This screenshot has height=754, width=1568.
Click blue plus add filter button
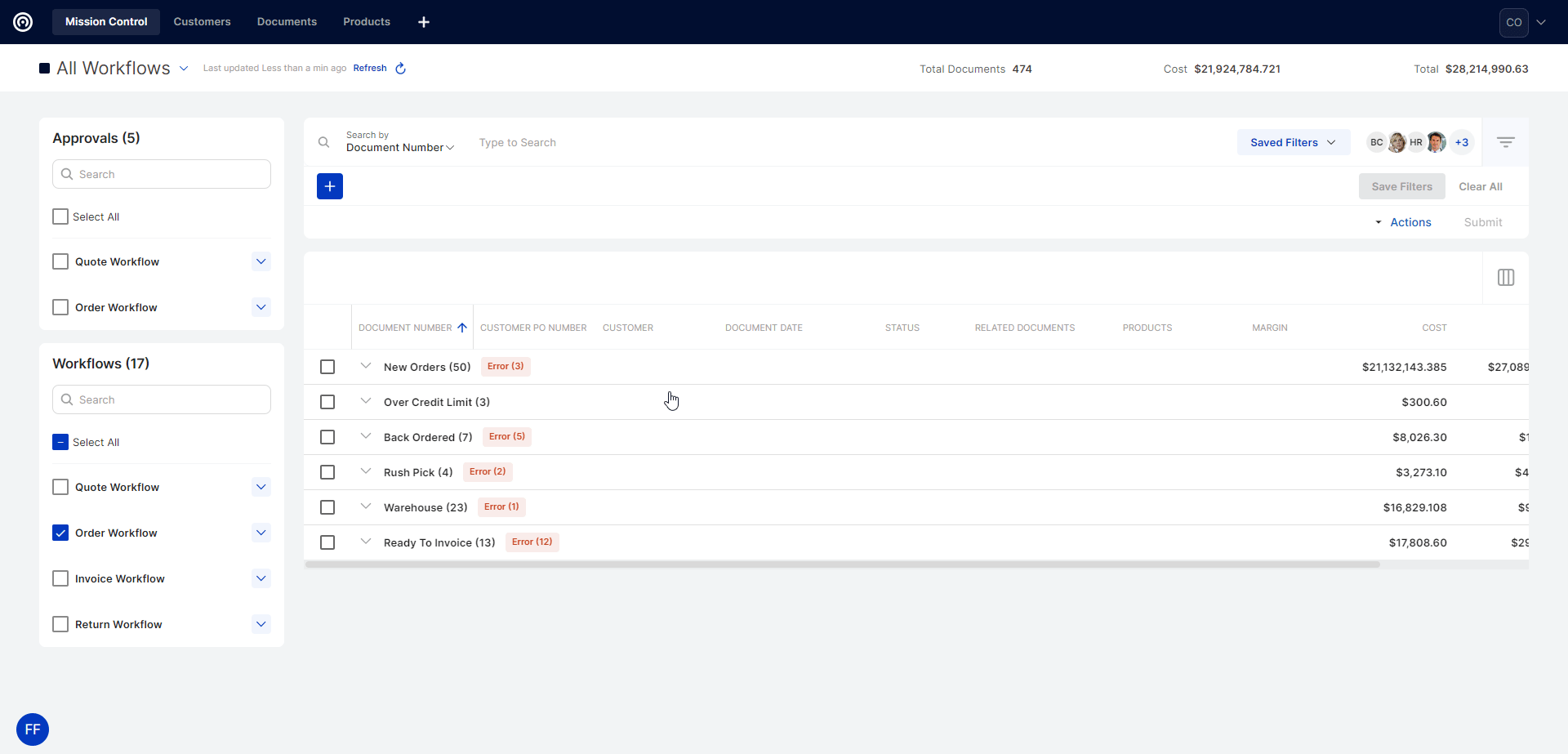click(330, 186)
